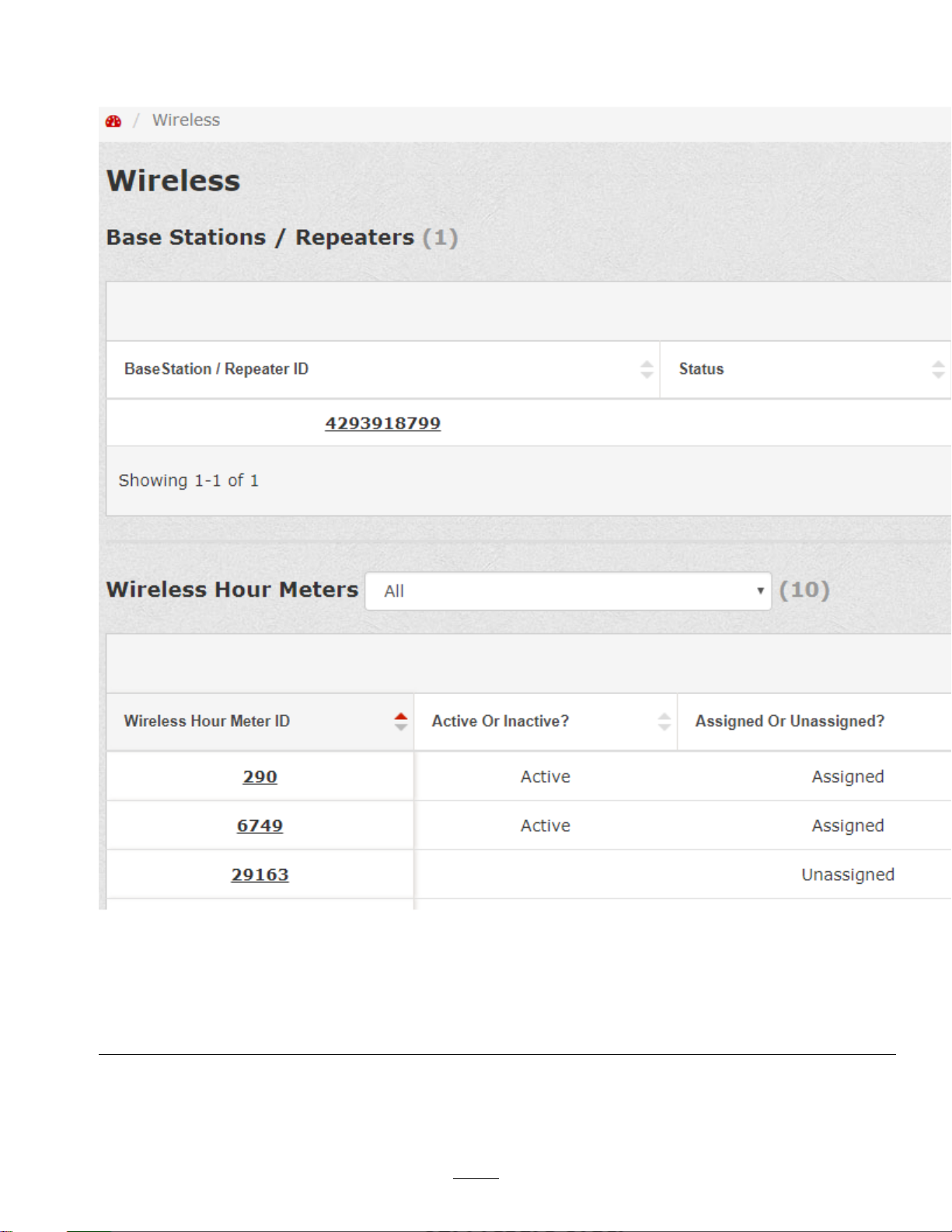Click the Unassigned cell for meter 29163

click(848, 874)
